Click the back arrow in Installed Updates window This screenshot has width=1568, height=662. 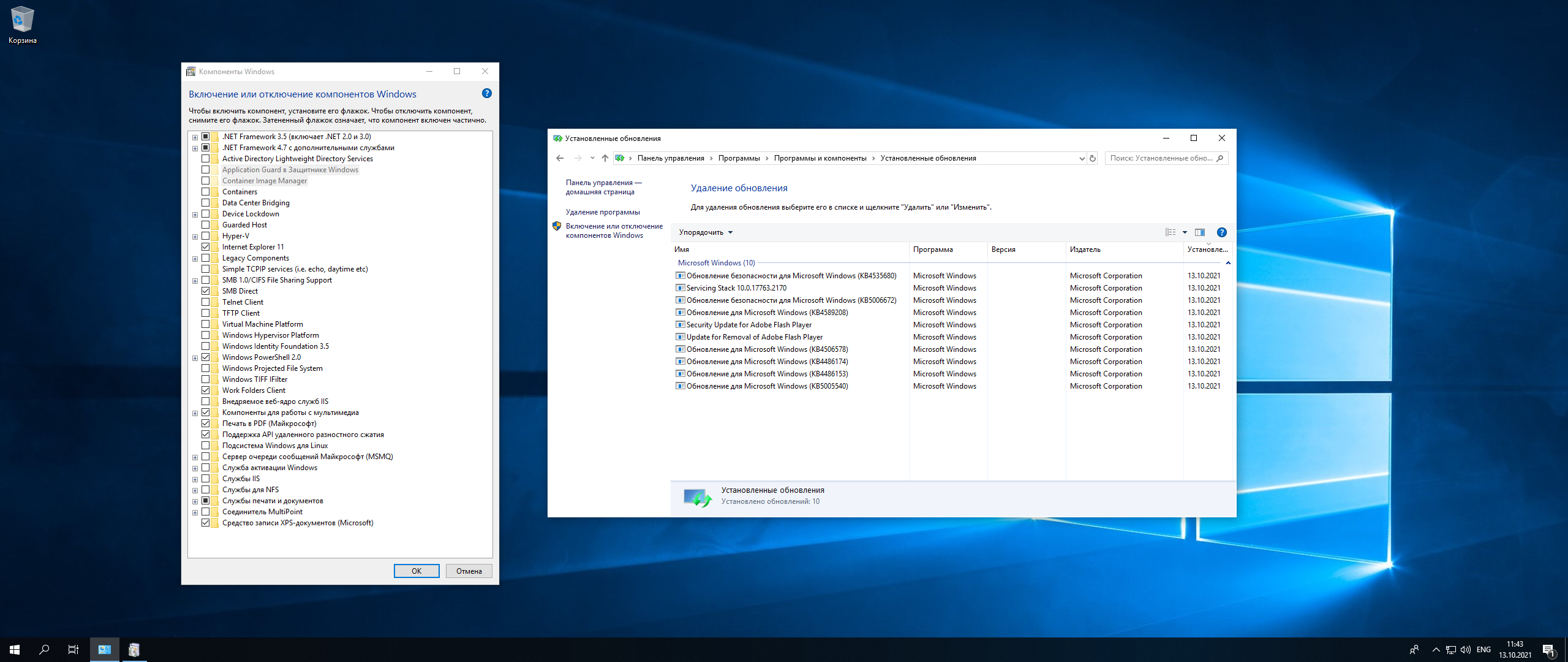point(560,158)
